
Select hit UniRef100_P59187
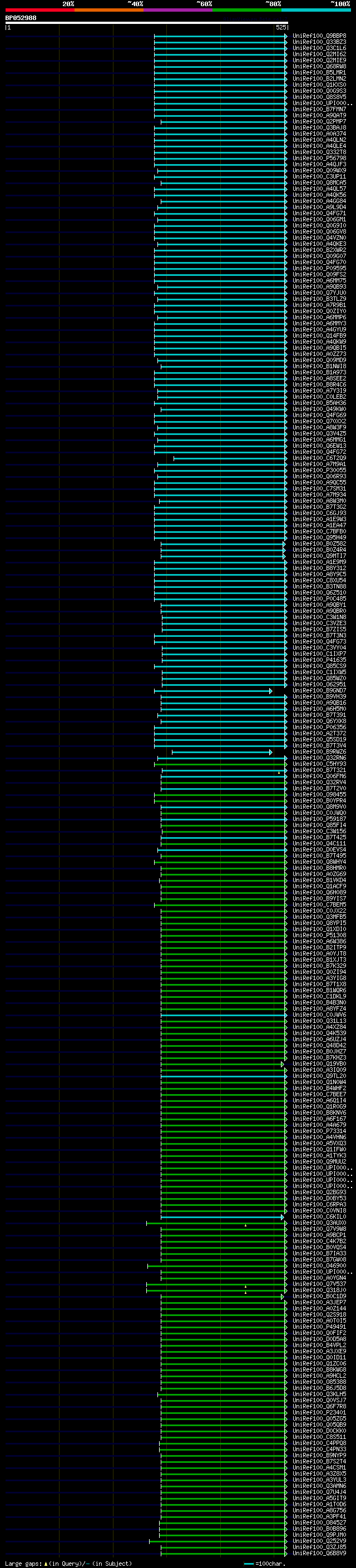319,819
